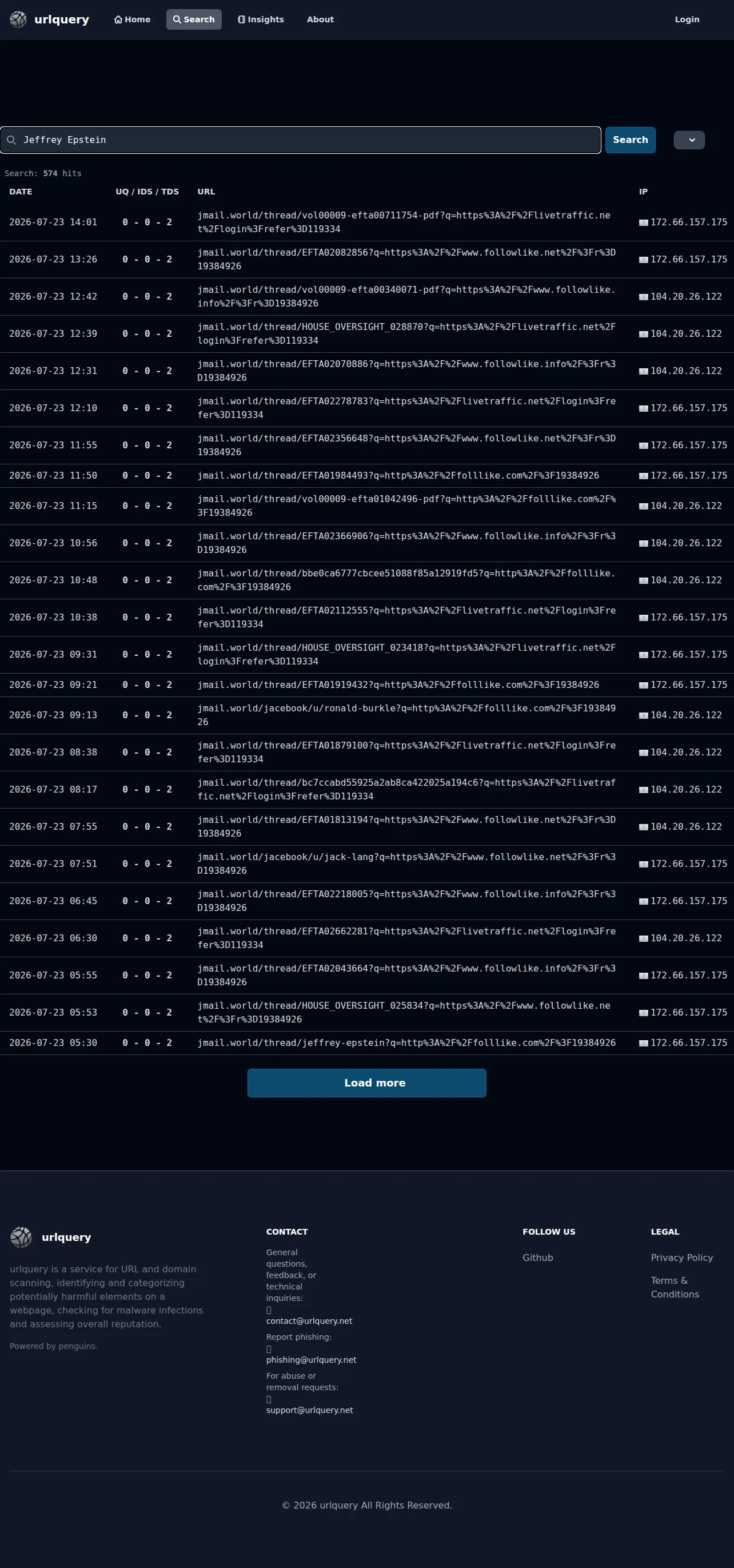The width and height of the screenshot is (734, 1568).
Task: Click the email icon above phishing@urlquery.net
Action: (x=269, y=1349)
